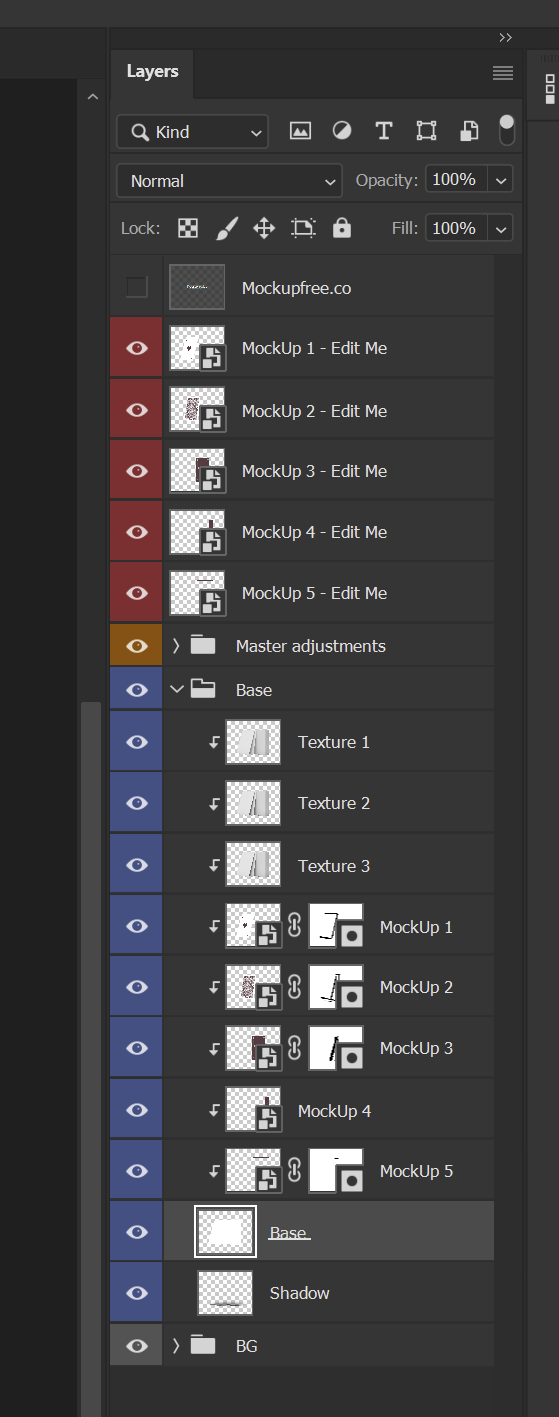This screenshot has width=559, height=1417.
Task: Collapse panels with double-arrow icon
Action: click(x=505, y=38)
